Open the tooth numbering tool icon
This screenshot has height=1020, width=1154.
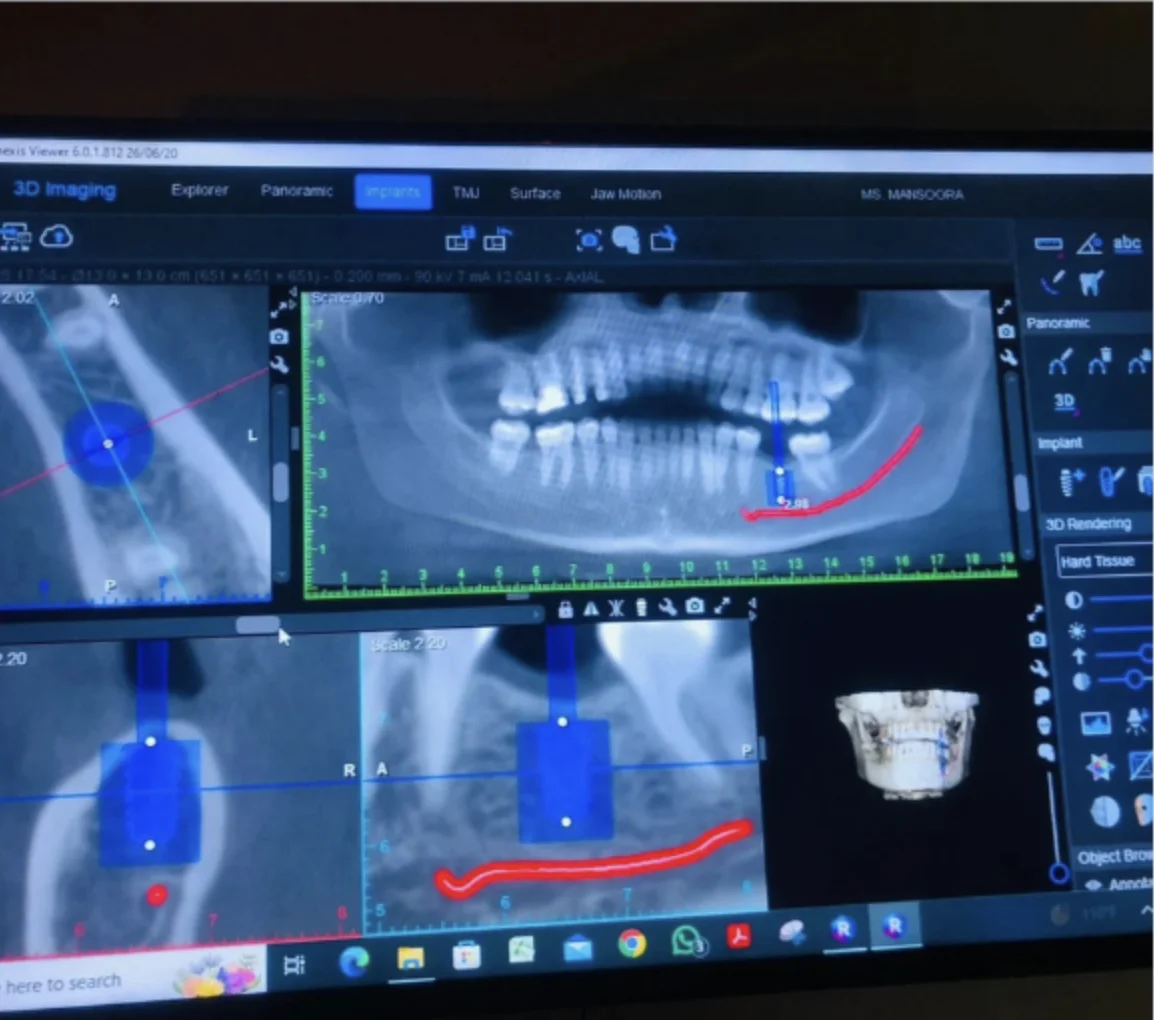coord(1088,285)
